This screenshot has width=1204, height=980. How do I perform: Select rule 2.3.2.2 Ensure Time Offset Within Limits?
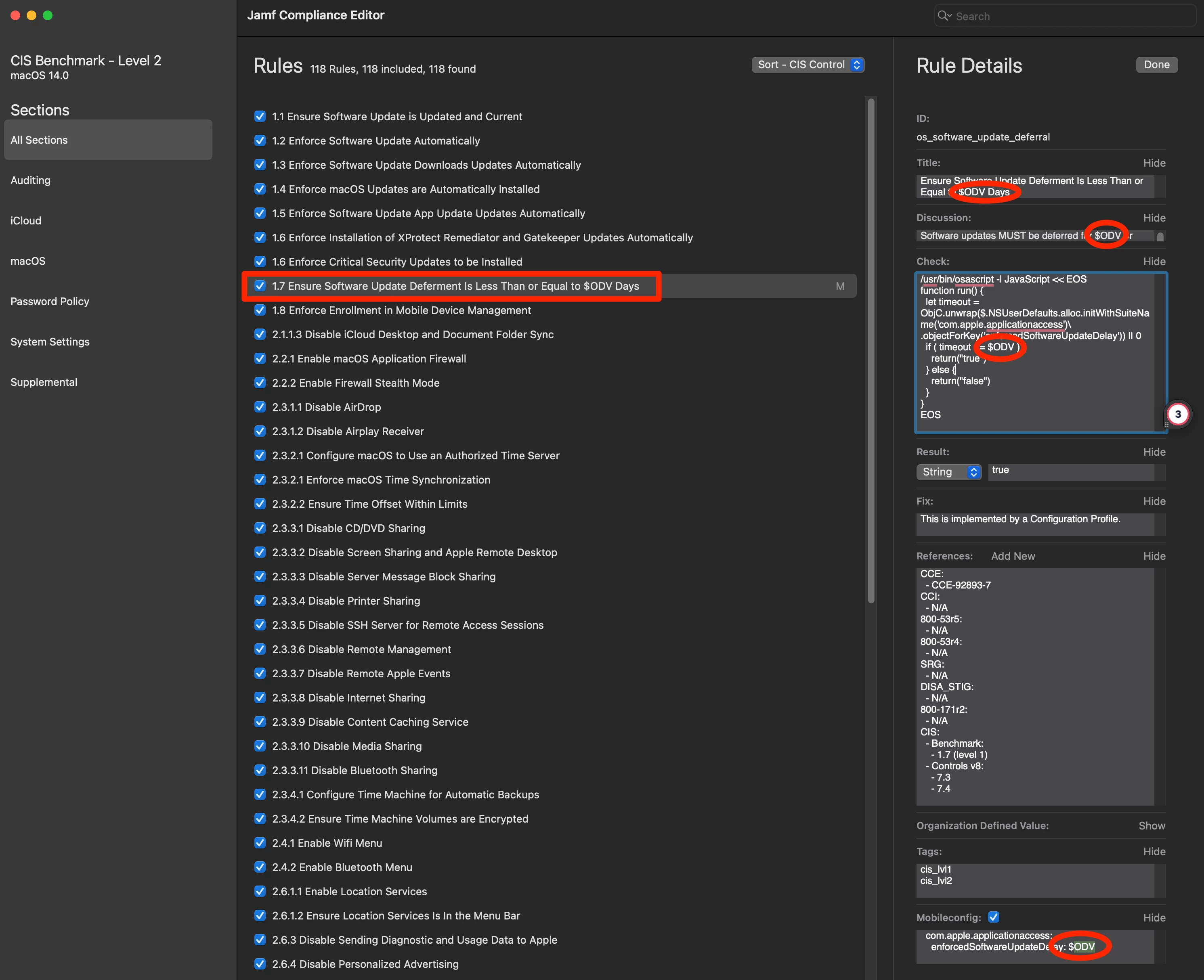coord(370,504)
